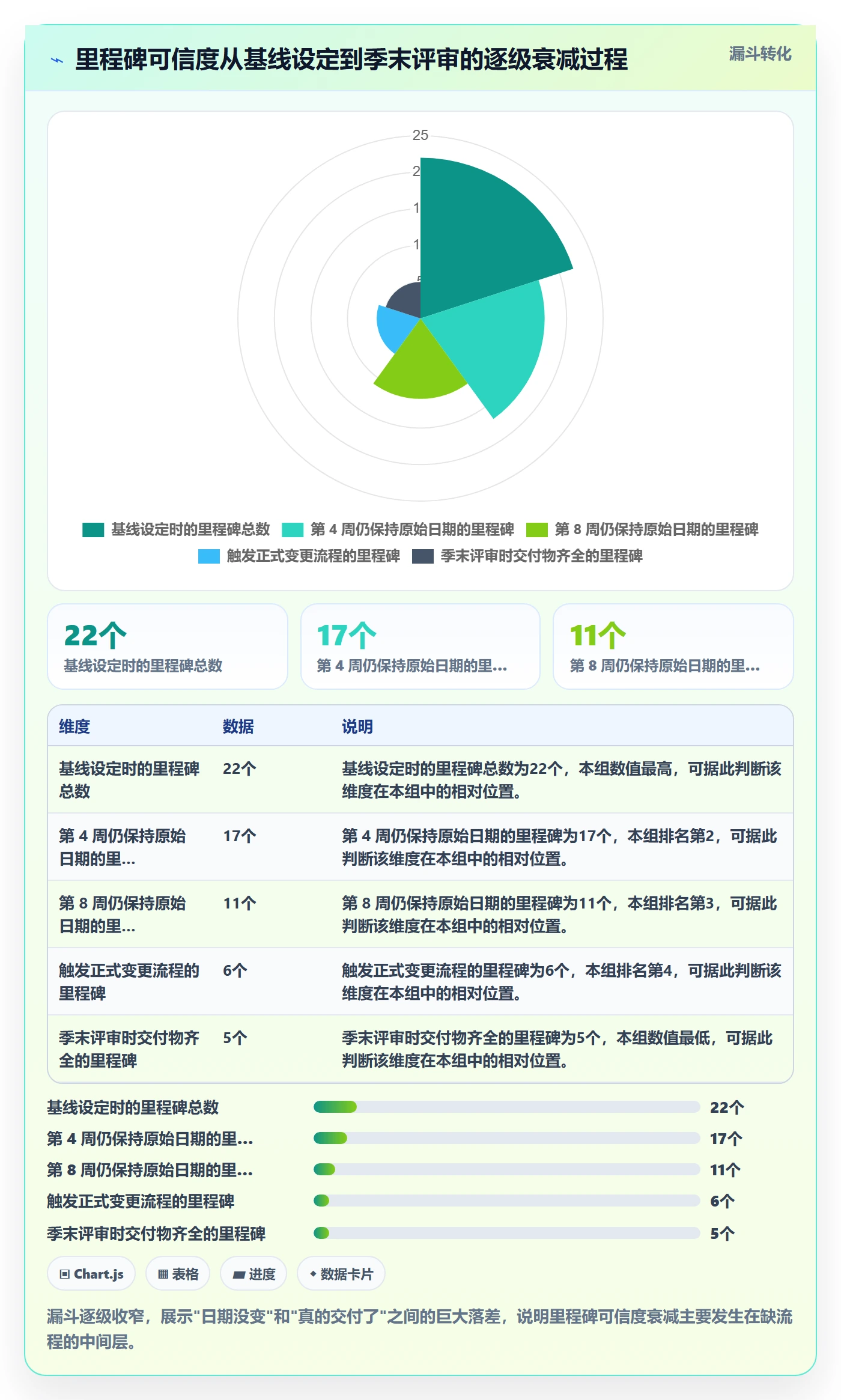This screenshot has width=841, height=1400.
Task: Click the lightning icon beside the title
Action: (x=57, y=60)
